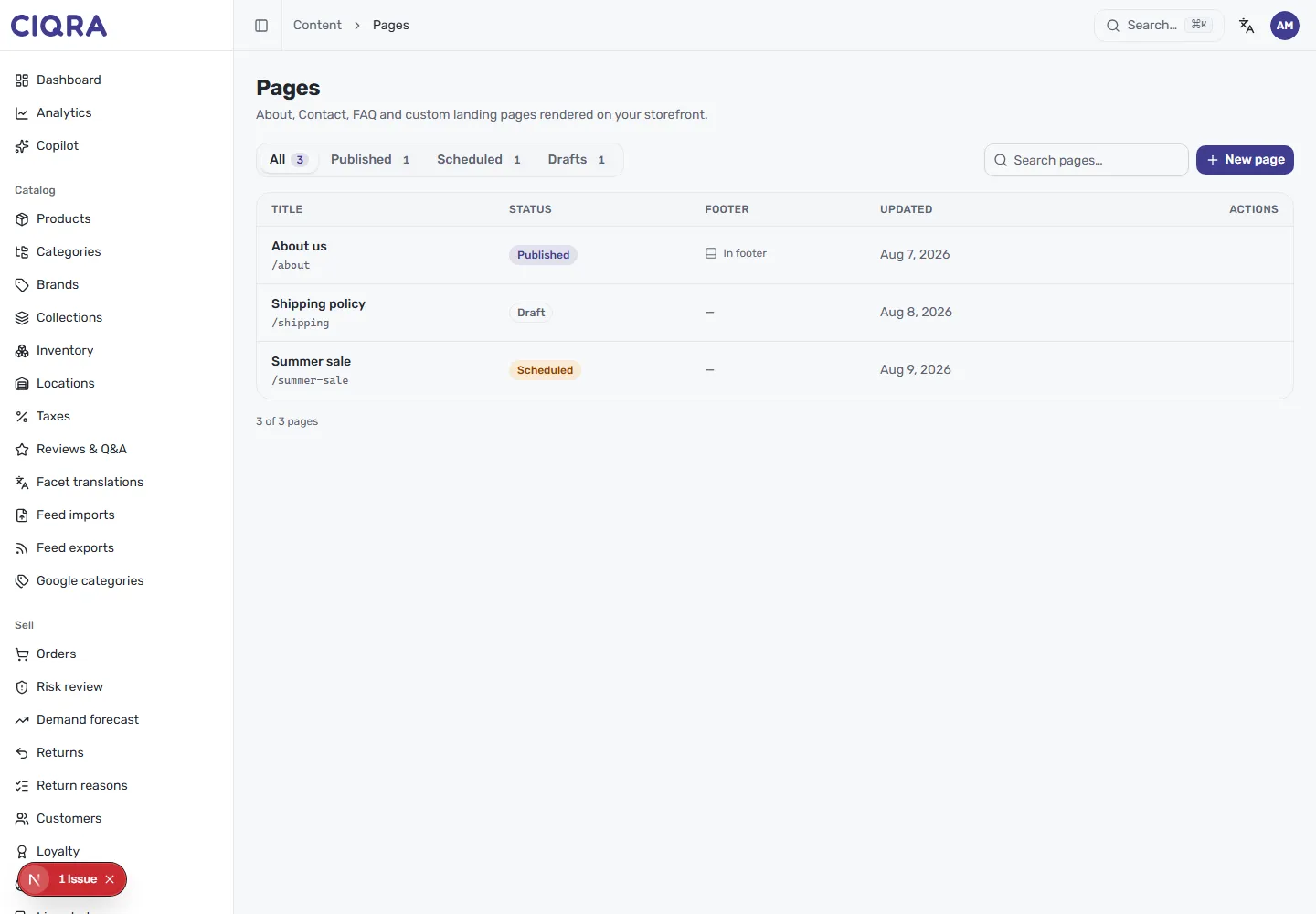Click the Scheduled status badge
The height and width of the screenshot is (914, 1316).
tap(545, 370)
